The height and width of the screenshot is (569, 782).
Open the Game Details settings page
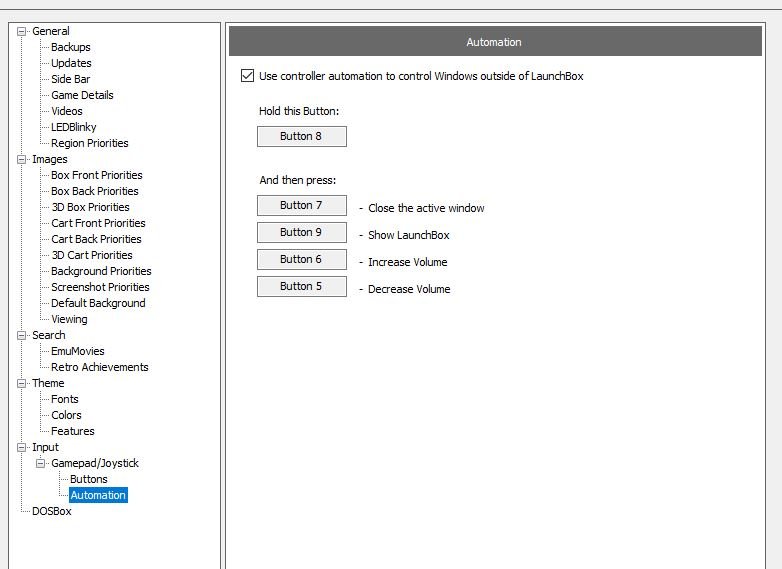point(82,95)
